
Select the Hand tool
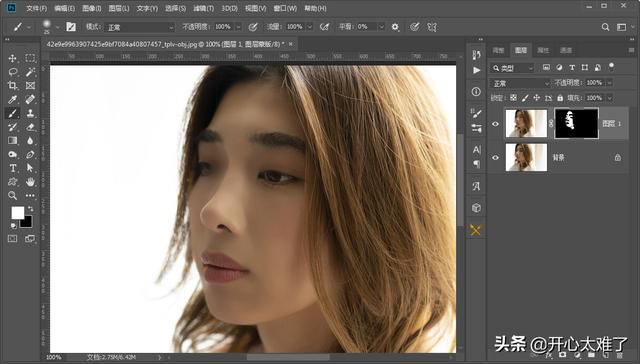pyautogui.click(x=30, y=182)
